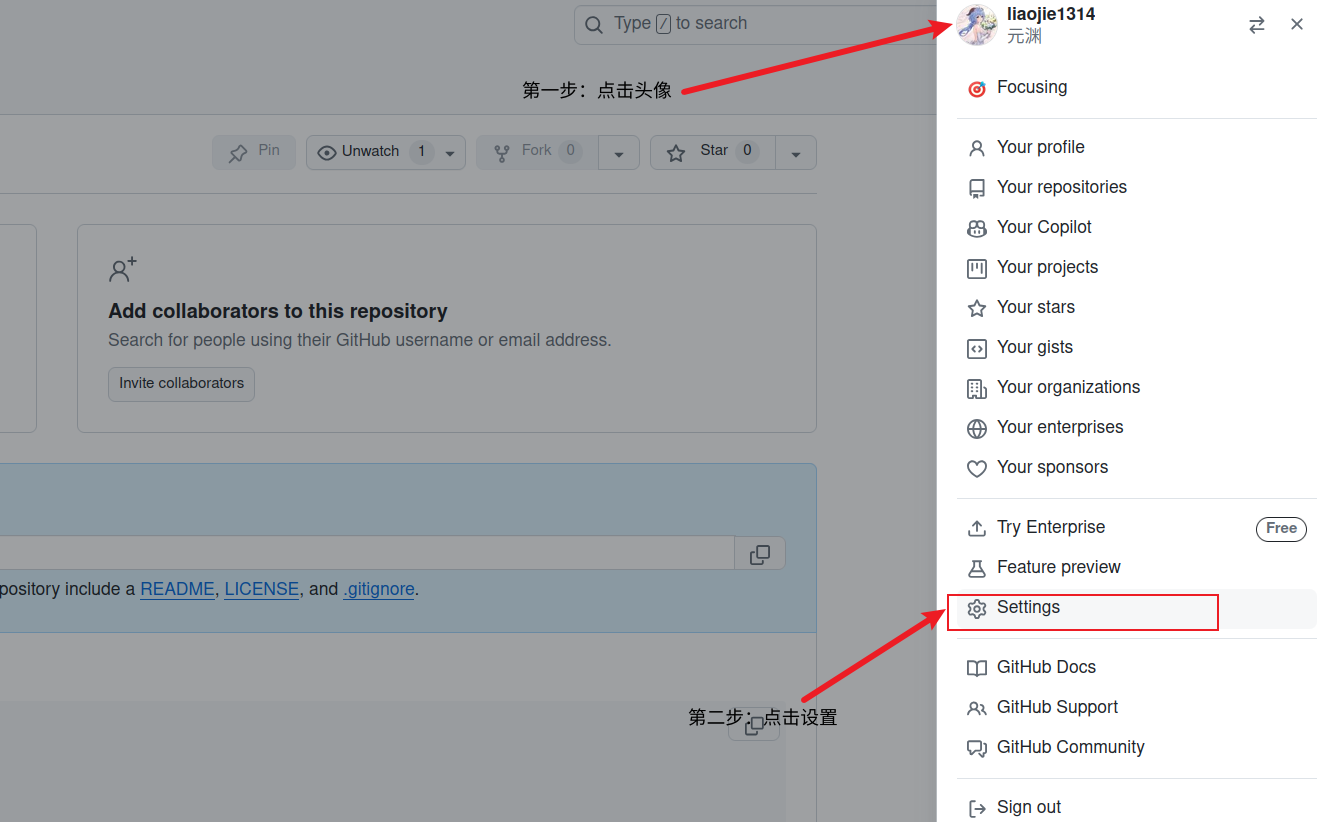Expand the Unwatch dropdown caret
Image resolution: width=1337 pixels, height=822 pixels.
[450, 153]
